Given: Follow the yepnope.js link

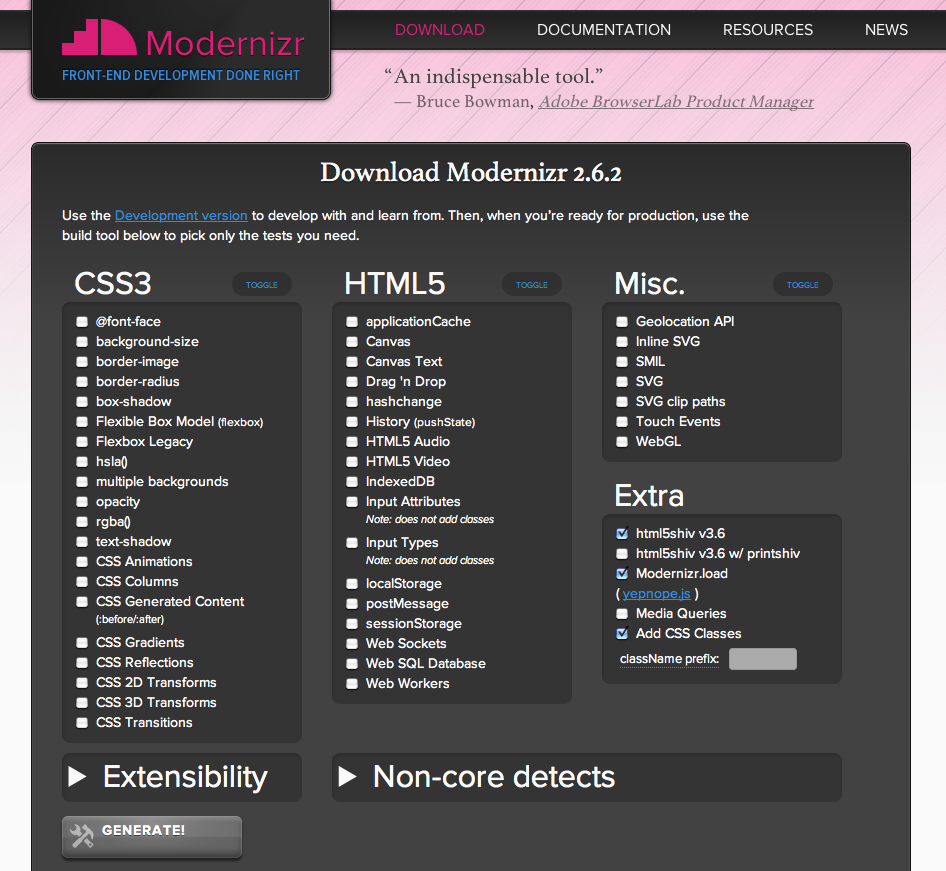Looking at the screenshot, I should [x=656, y=594].
